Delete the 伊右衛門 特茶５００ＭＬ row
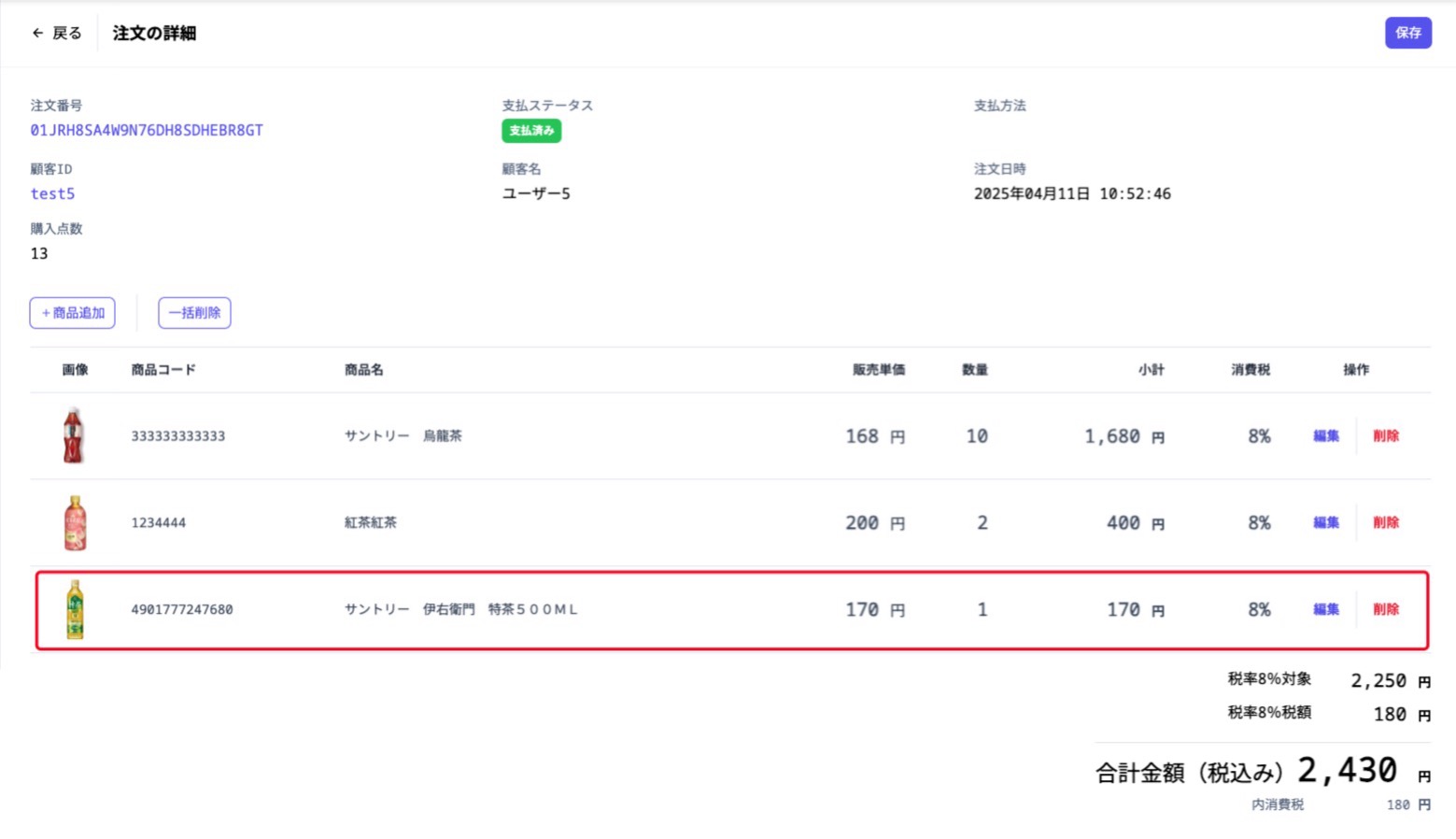 (x=1386, y=609)
